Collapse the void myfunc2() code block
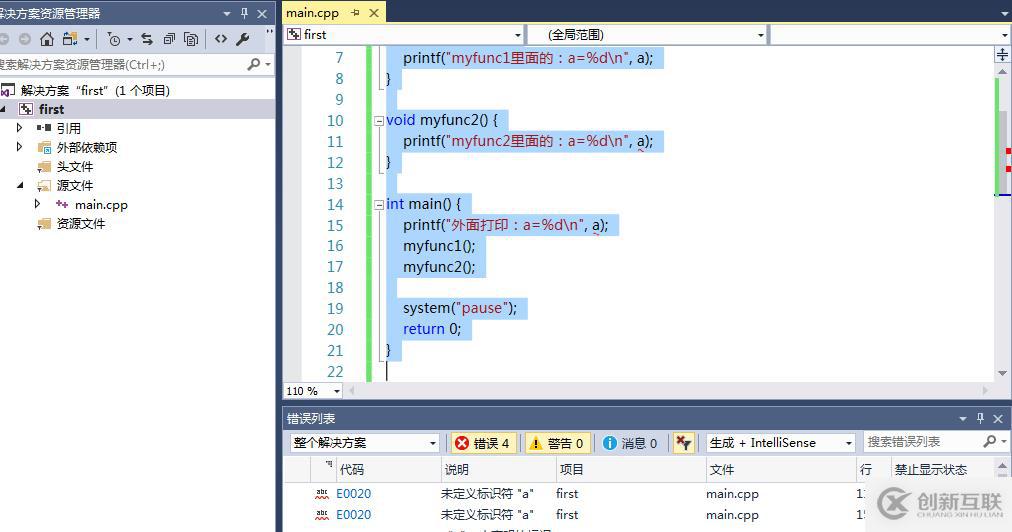The height and width of the screenshot is (532, 1012). tap(380, 121)
